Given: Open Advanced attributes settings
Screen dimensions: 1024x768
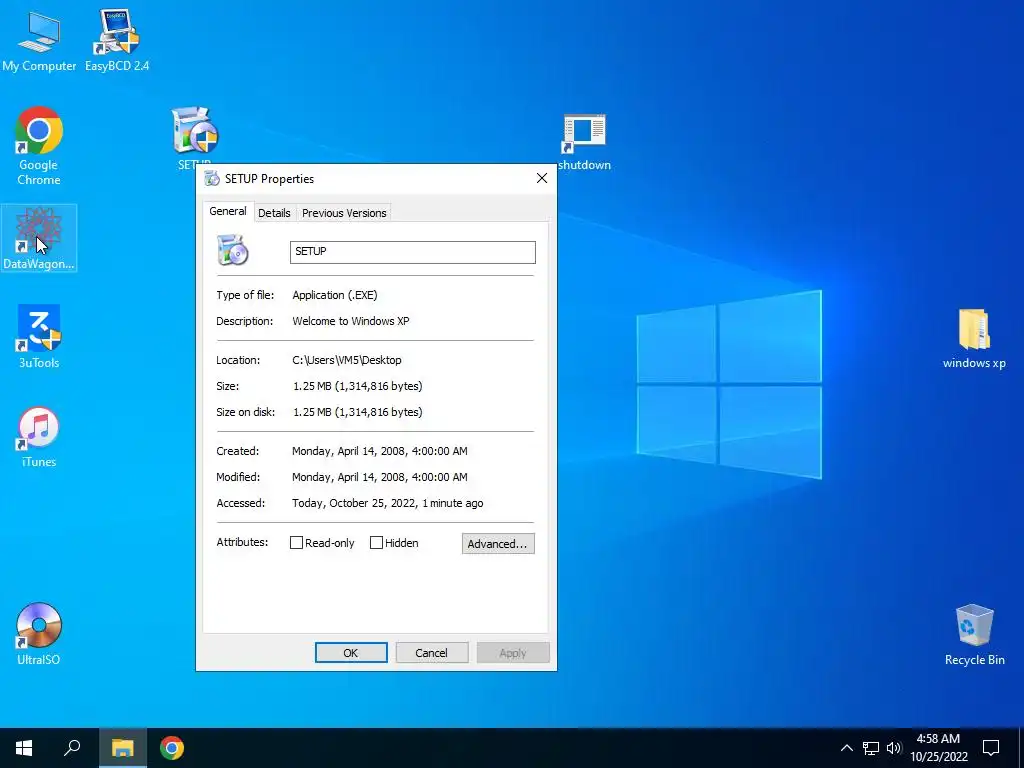Looking at the screenshot, I should point(498,543).
